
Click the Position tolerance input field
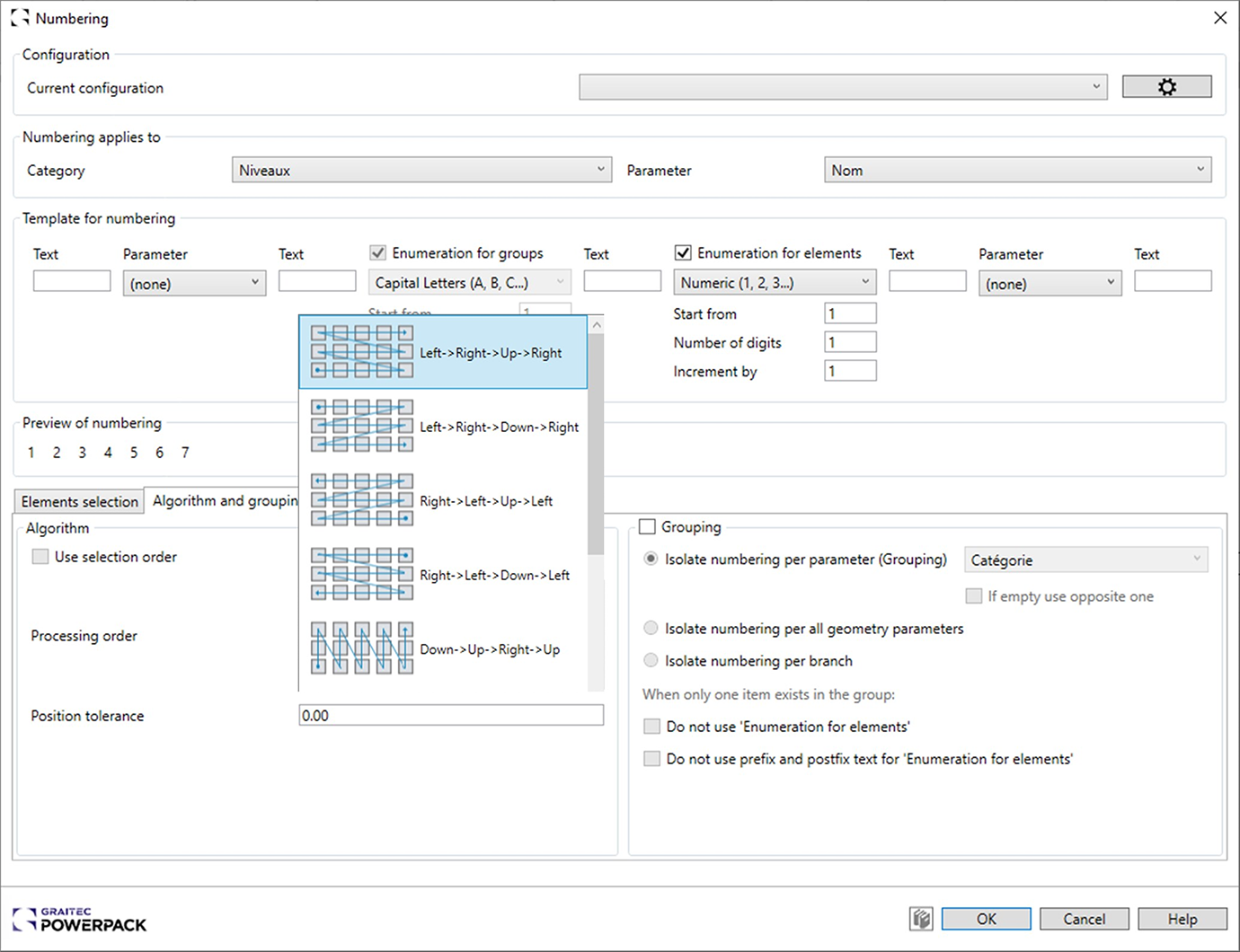pos(451,716)
